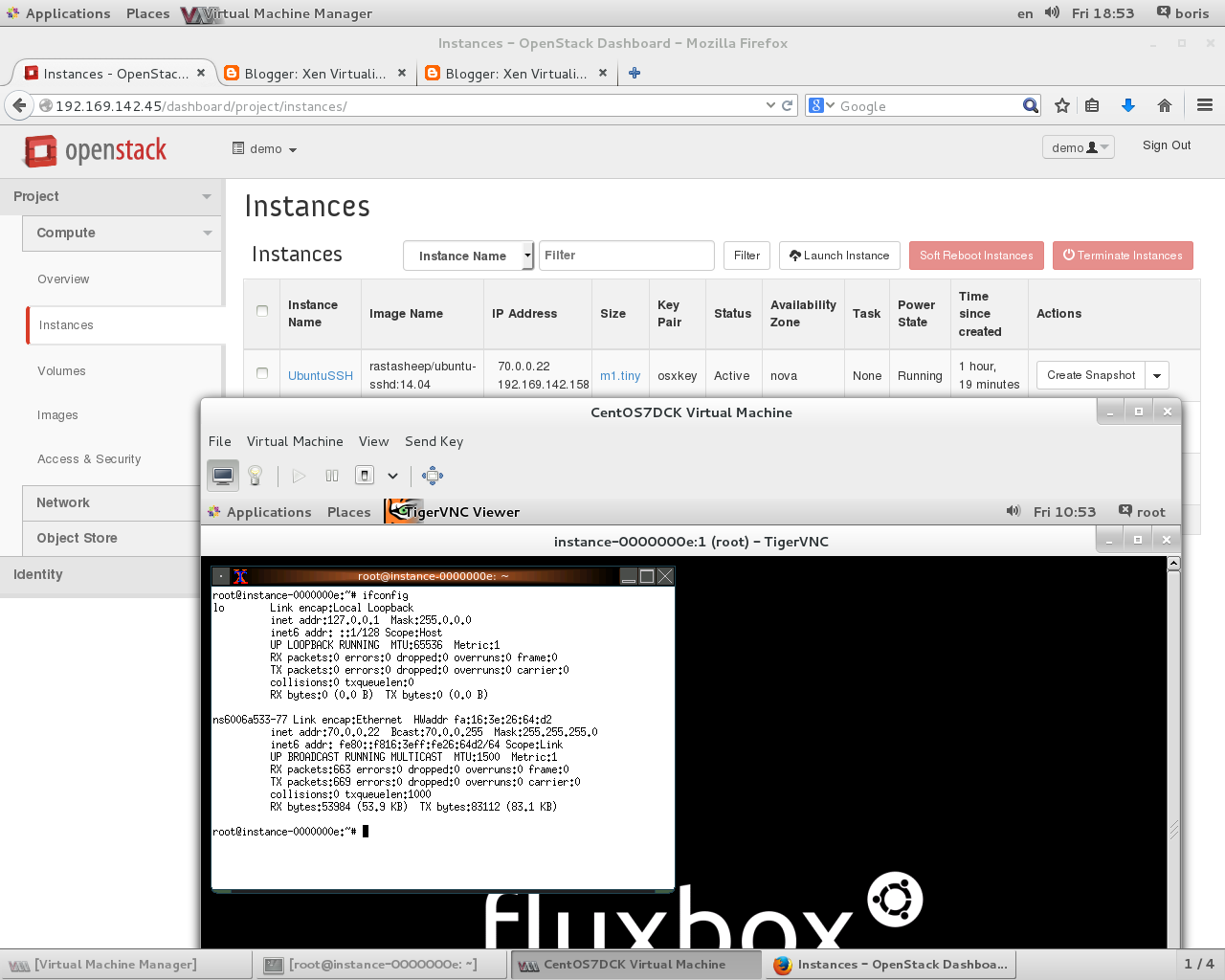Click the Filter button

[746, 256]
